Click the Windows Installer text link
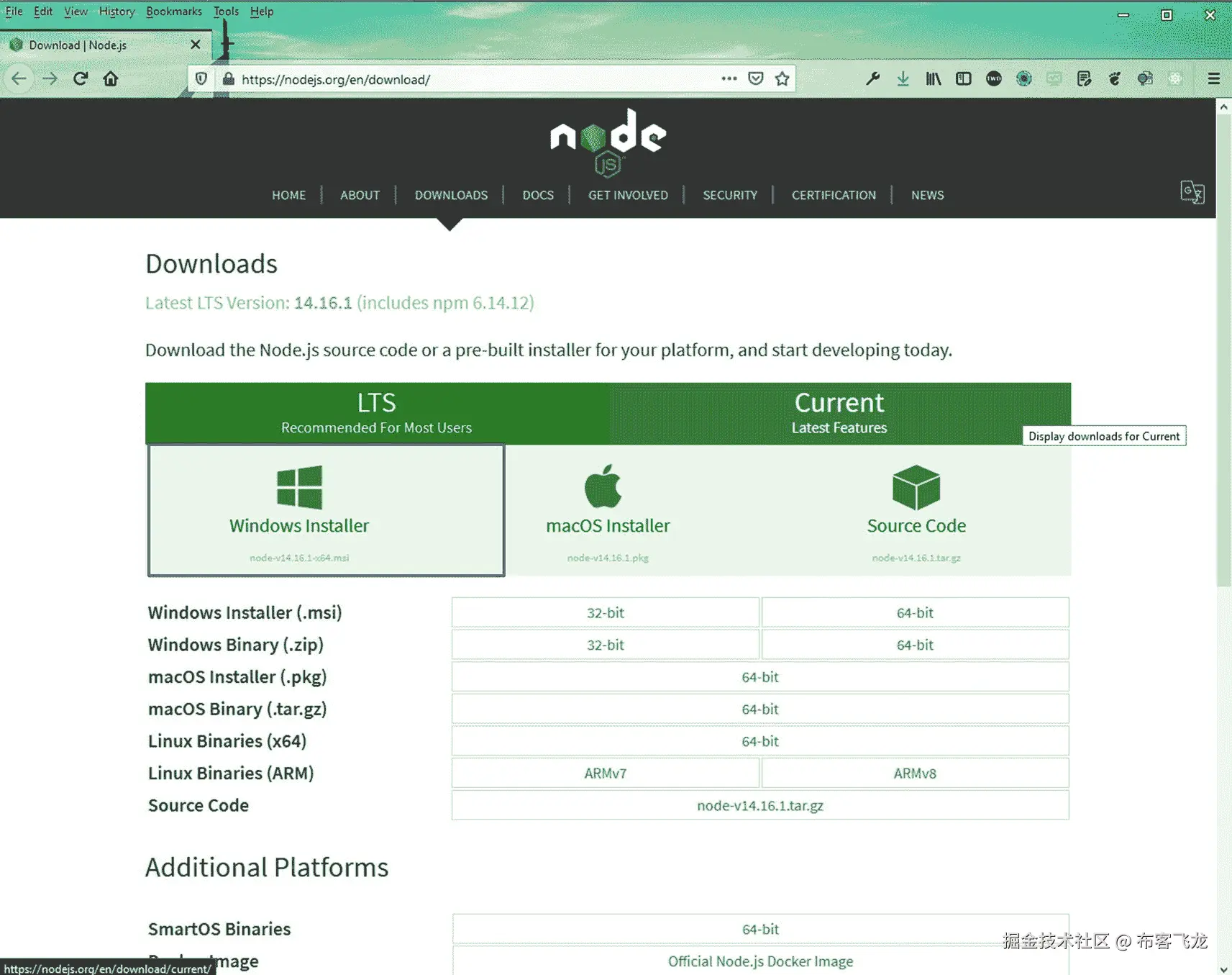The width and height of the screenshot is (1232, 975). point(299,526)
